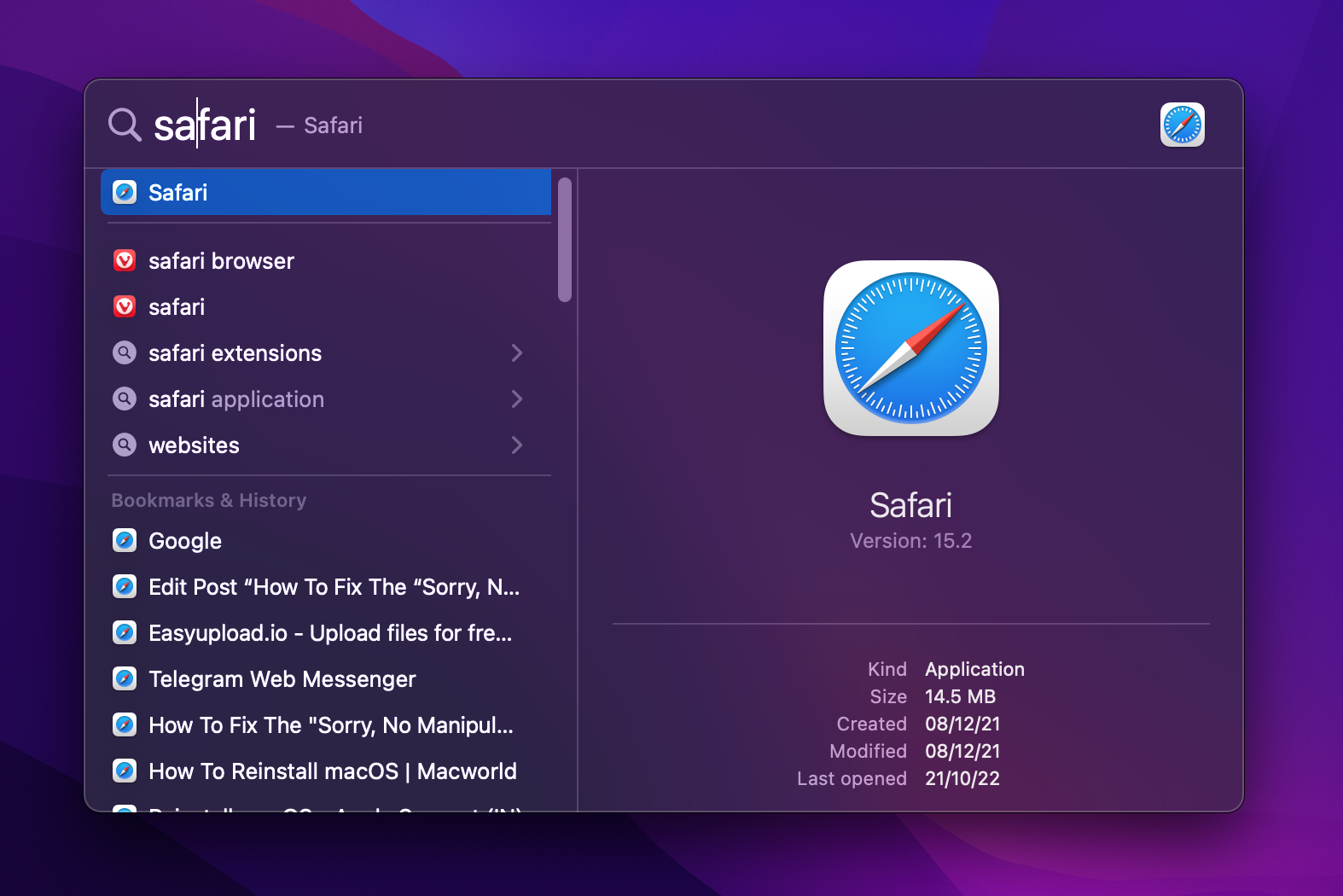This screenshot has height=896, width=1343.
Task: Choose the 'safari browser' suggestion
Action: [x=326, y=260]
